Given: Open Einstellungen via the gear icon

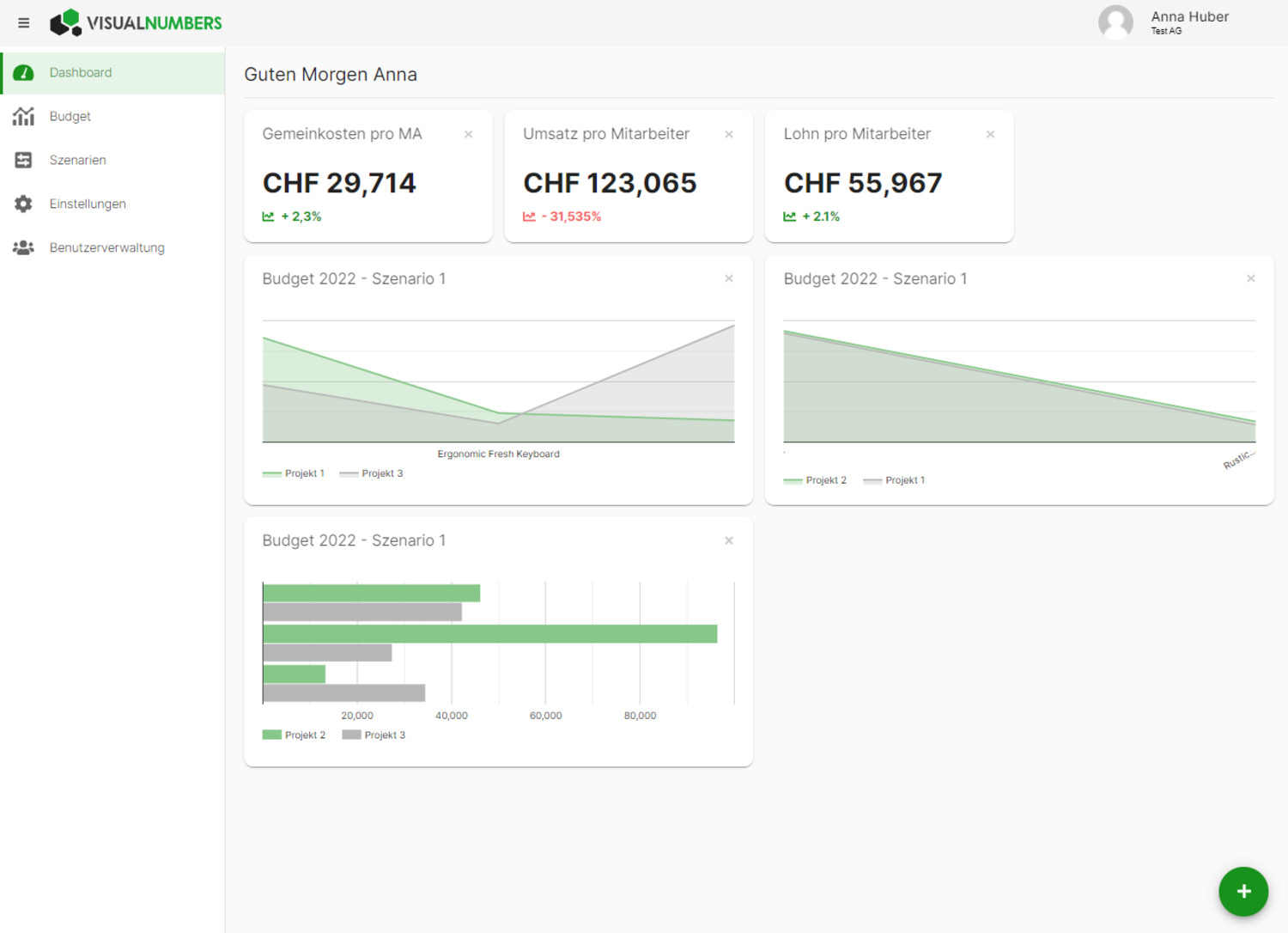Looking at the screenshot, I should point(23,204).
